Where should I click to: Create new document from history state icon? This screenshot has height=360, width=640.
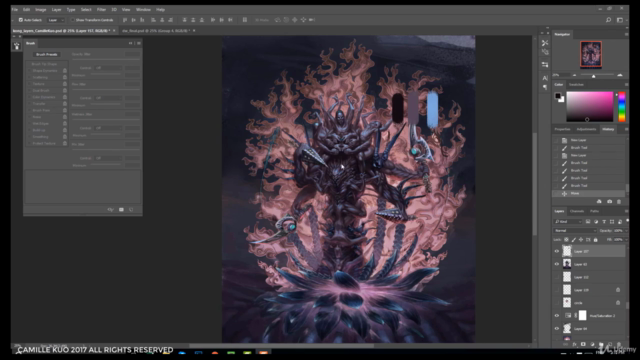pyautogui.click(x=599, y=202)
